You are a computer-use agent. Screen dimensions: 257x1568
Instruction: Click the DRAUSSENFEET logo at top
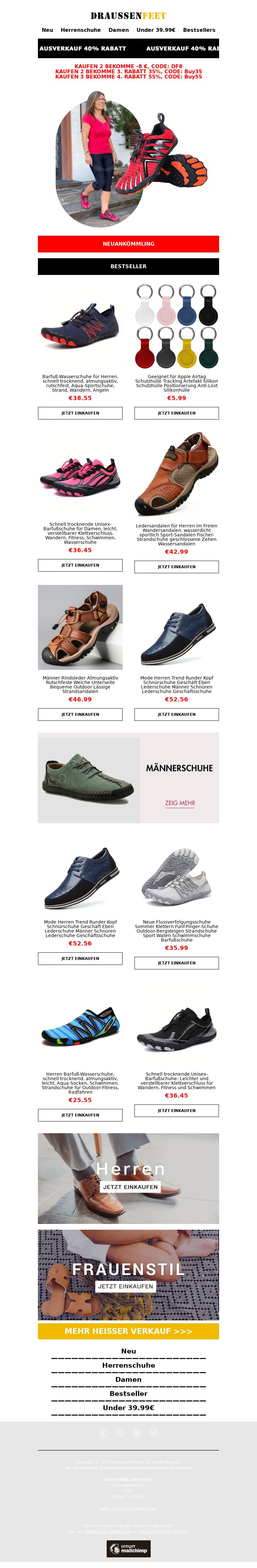pos(128,15)
